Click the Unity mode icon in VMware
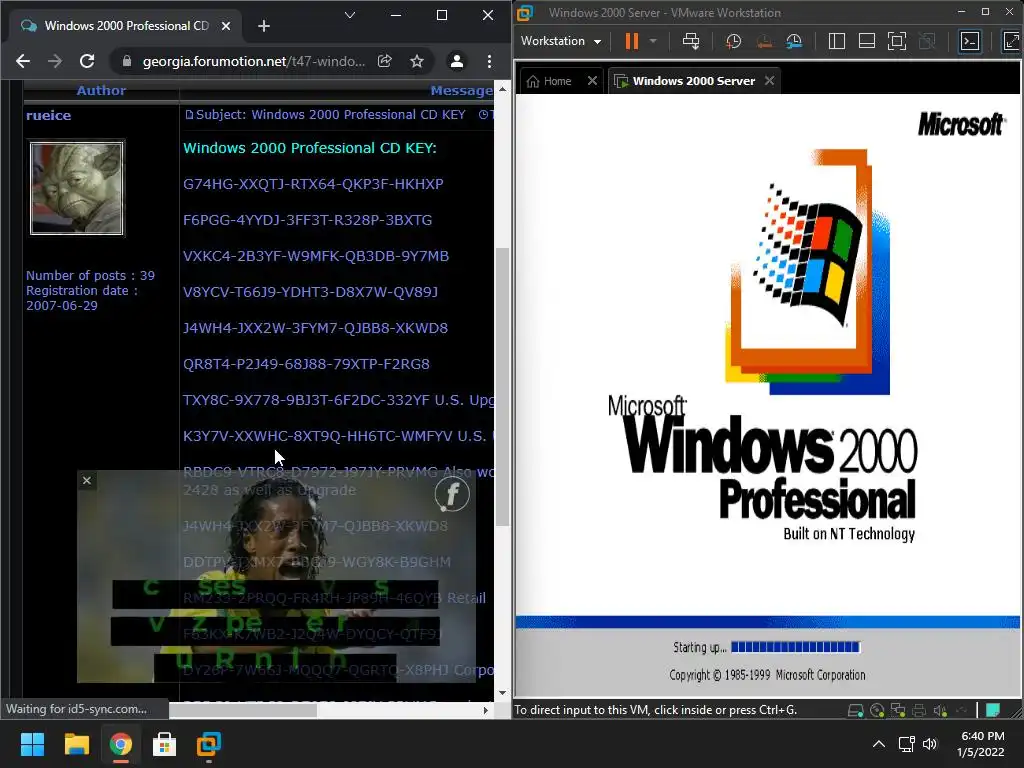This screenshot has width=1024, height=768. (927, 41)
